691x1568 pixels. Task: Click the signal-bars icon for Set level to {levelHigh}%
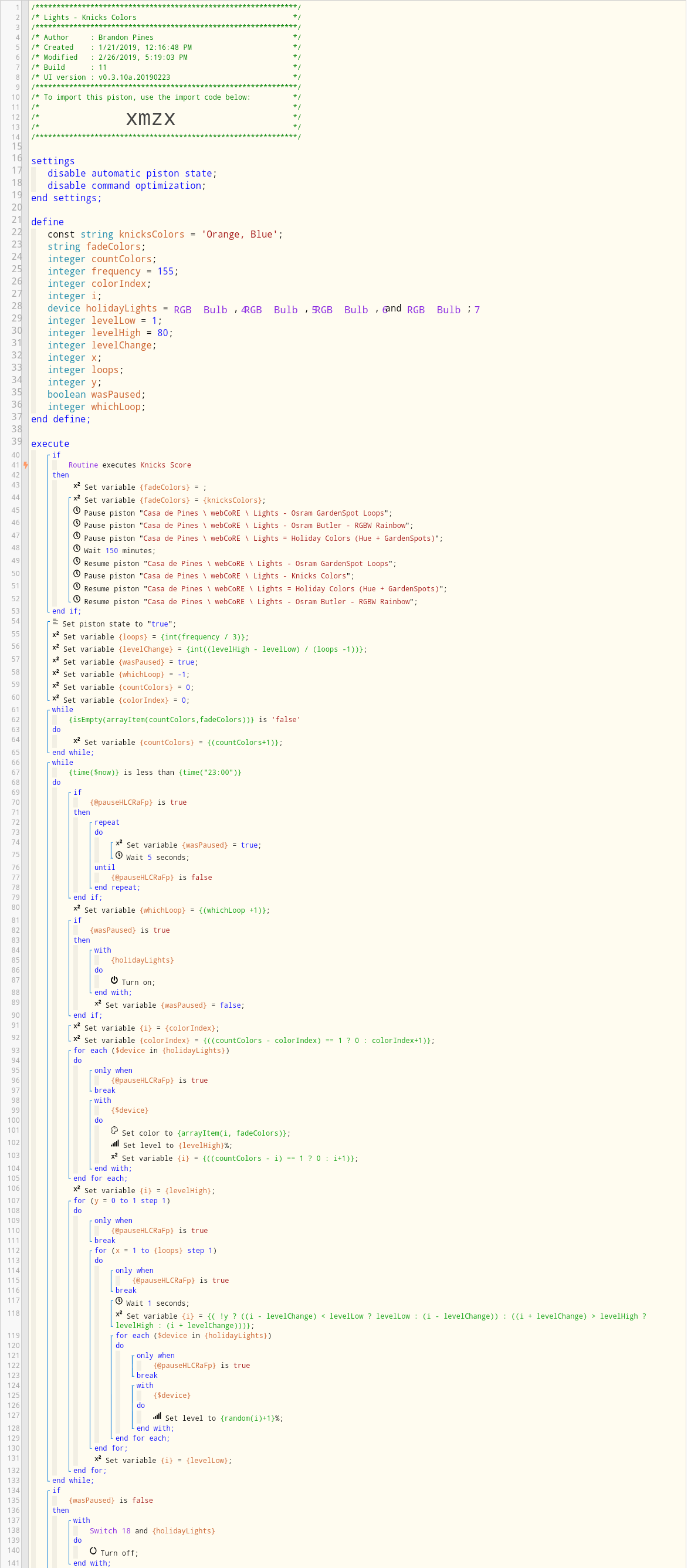coord(115,1145)
